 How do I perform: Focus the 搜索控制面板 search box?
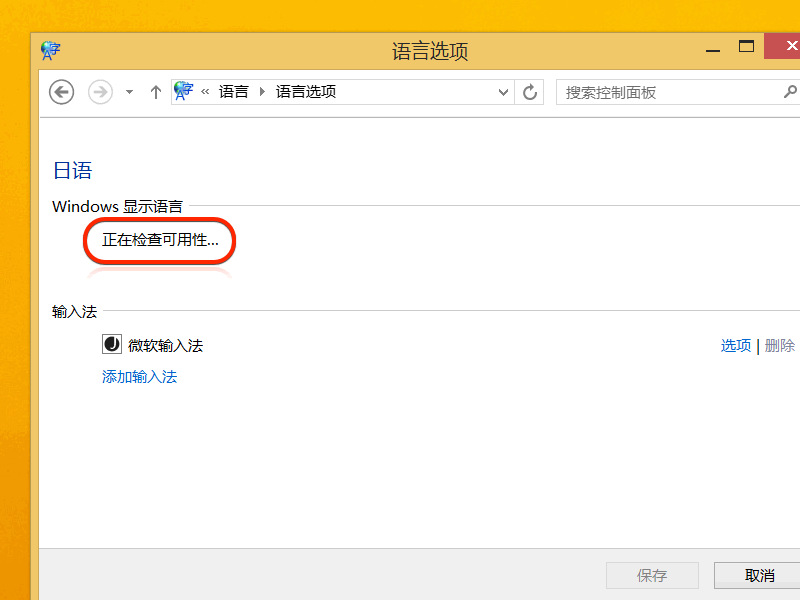pos(665,92)
